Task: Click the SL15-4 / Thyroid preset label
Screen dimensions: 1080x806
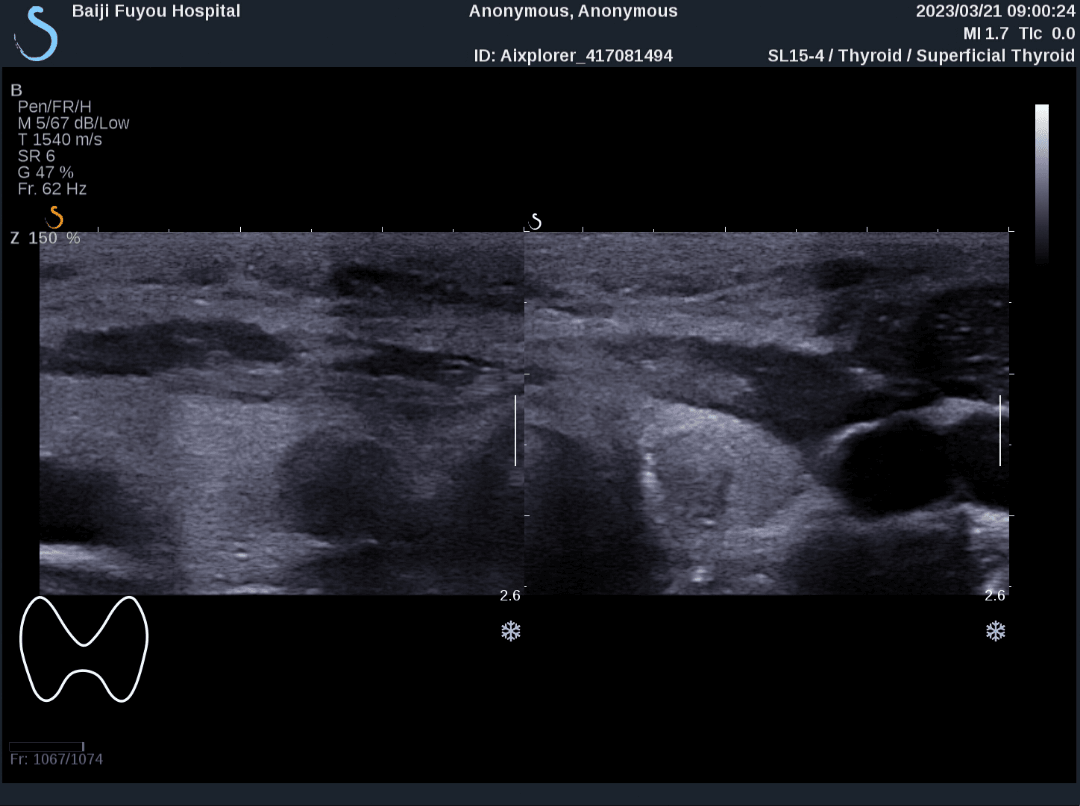Action: (x=920, y=56)
